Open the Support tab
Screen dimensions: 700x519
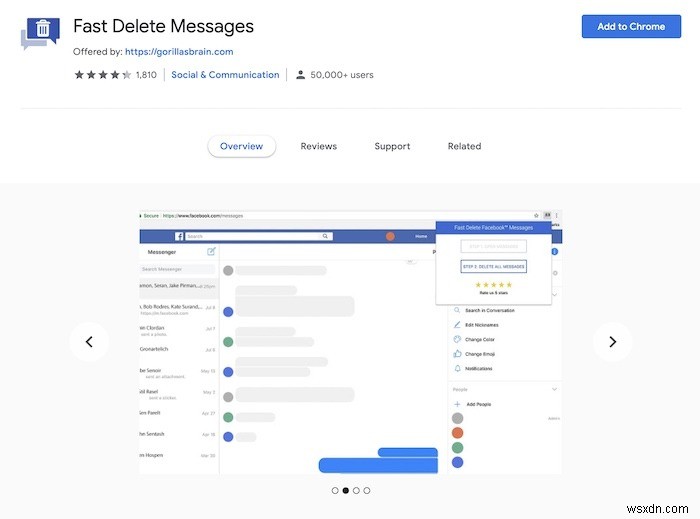(392, 146)
